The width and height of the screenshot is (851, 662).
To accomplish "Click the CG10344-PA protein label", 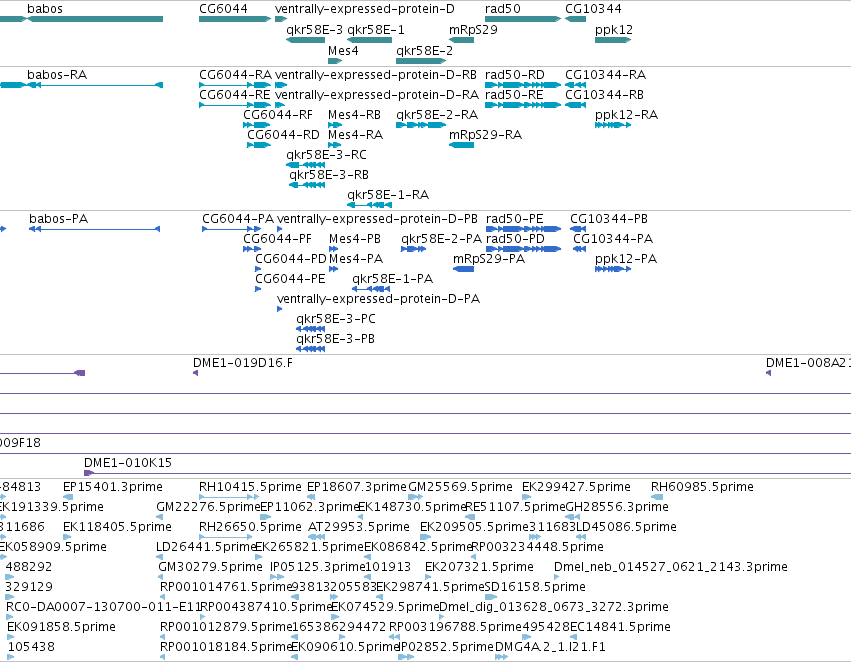I will click(x=613, y=239).
